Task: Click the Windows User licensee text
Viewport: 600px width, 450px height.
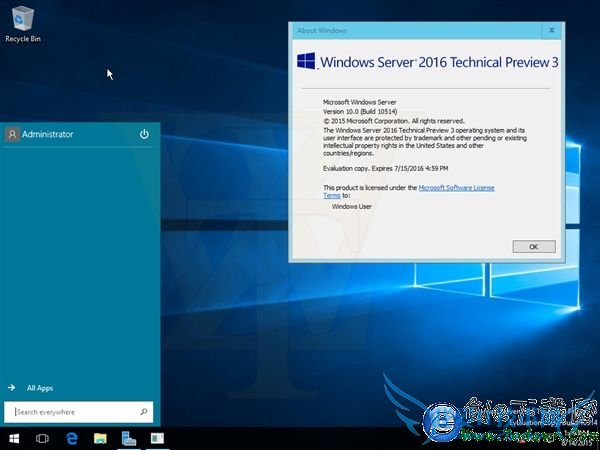Action: click(352, 207)
